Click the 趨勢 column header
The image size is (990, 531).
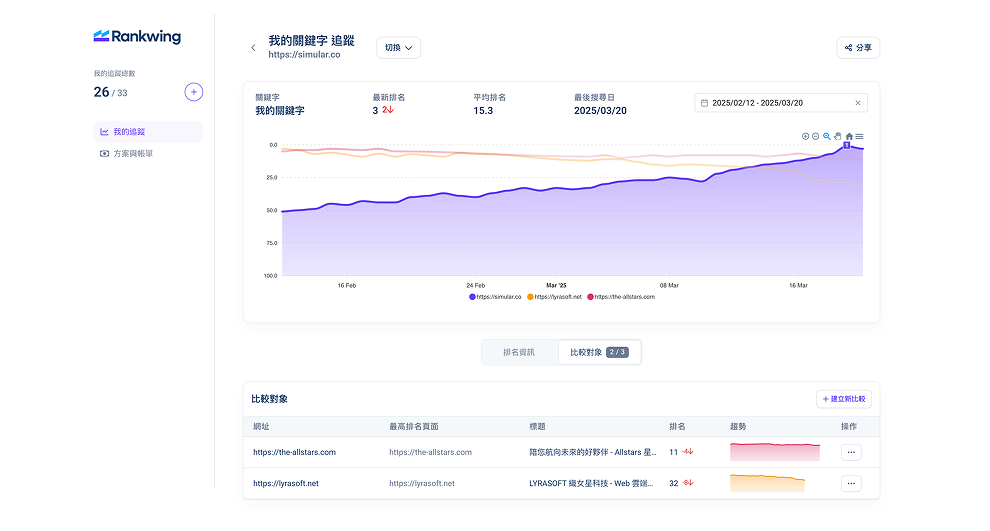738,427
